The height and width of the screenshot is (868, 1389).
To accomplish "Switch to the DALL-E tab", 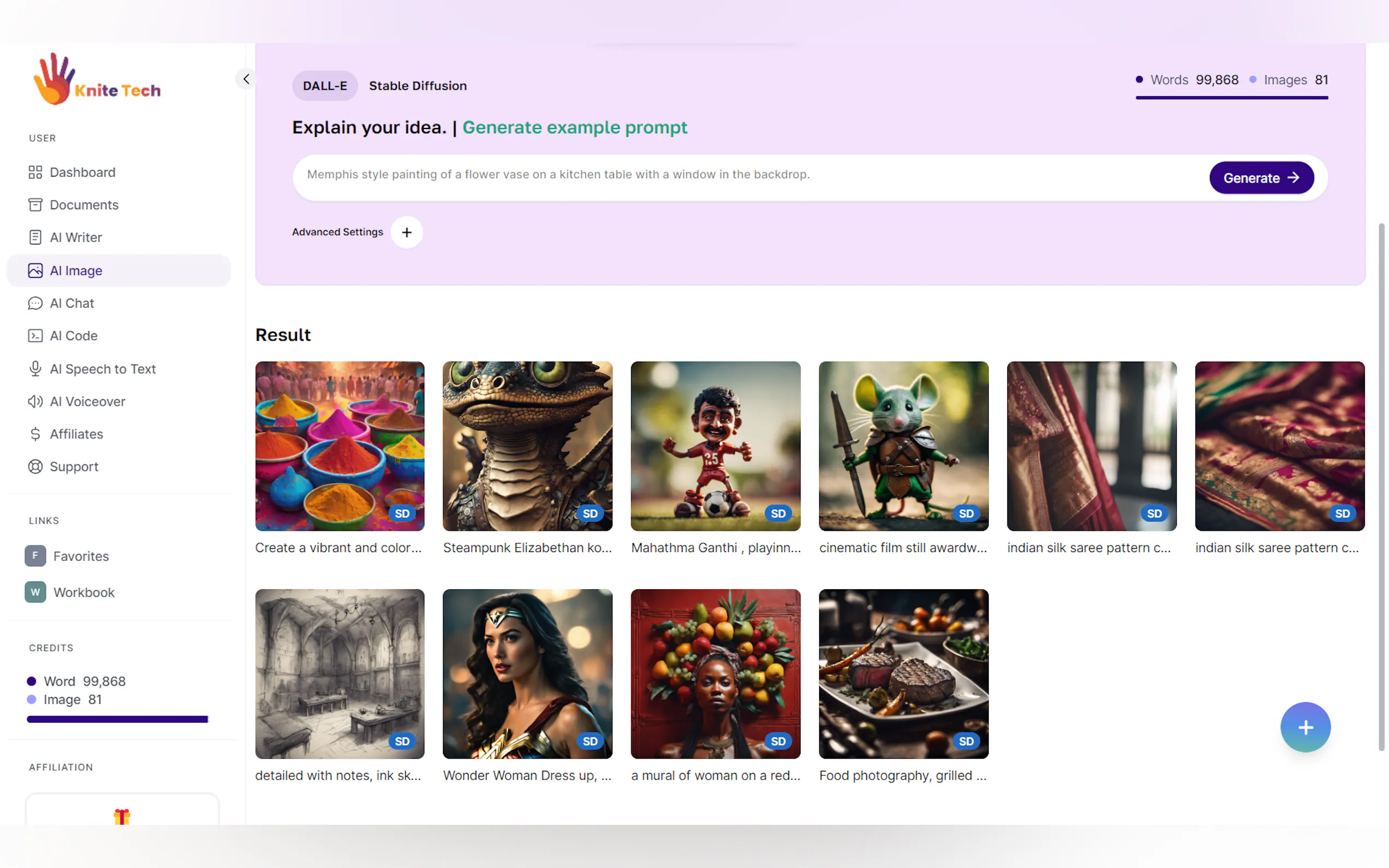I will click(x=325, y=86).
